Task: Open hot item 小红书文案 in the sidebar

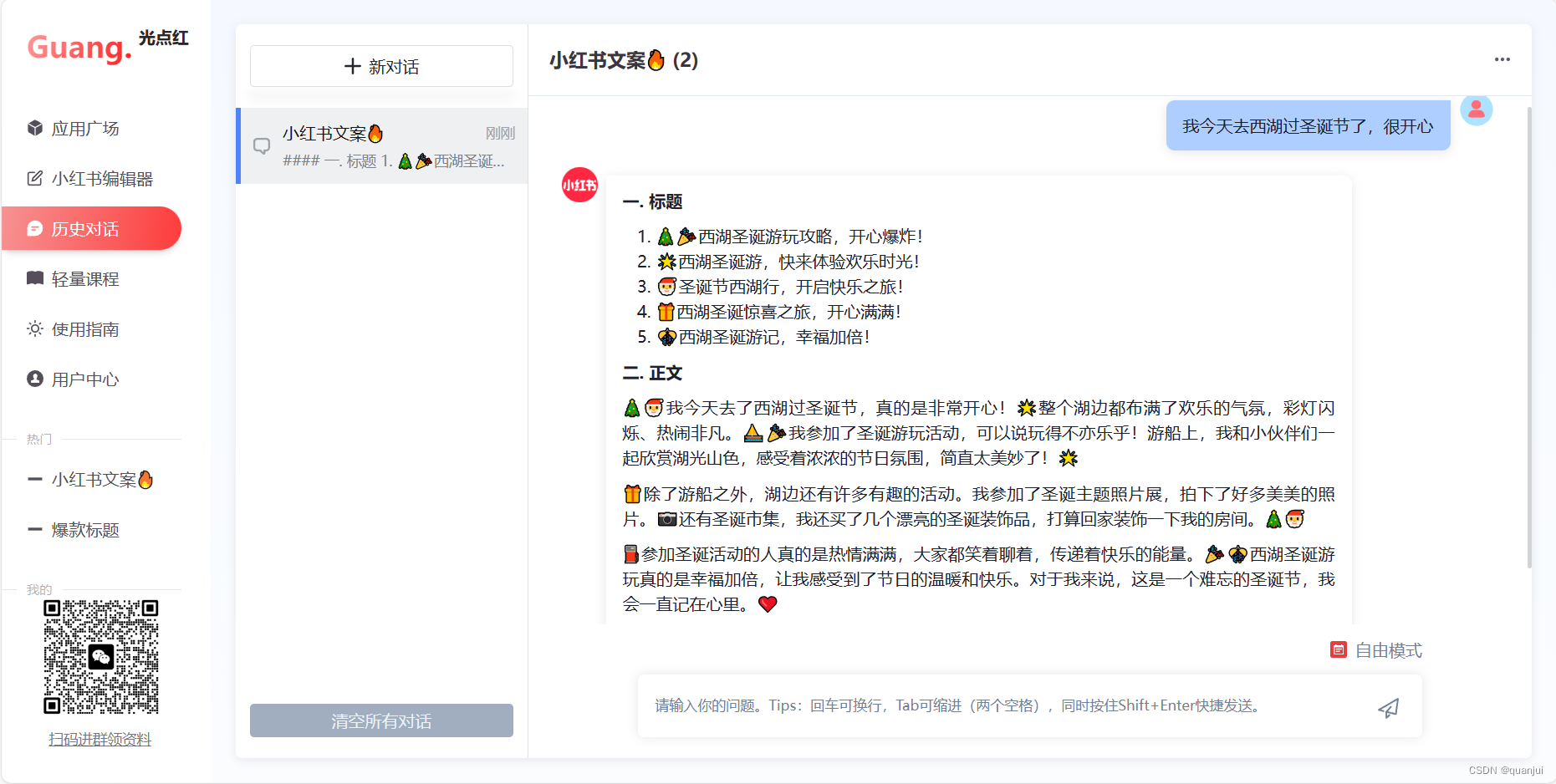Action: tap(92, 479)
